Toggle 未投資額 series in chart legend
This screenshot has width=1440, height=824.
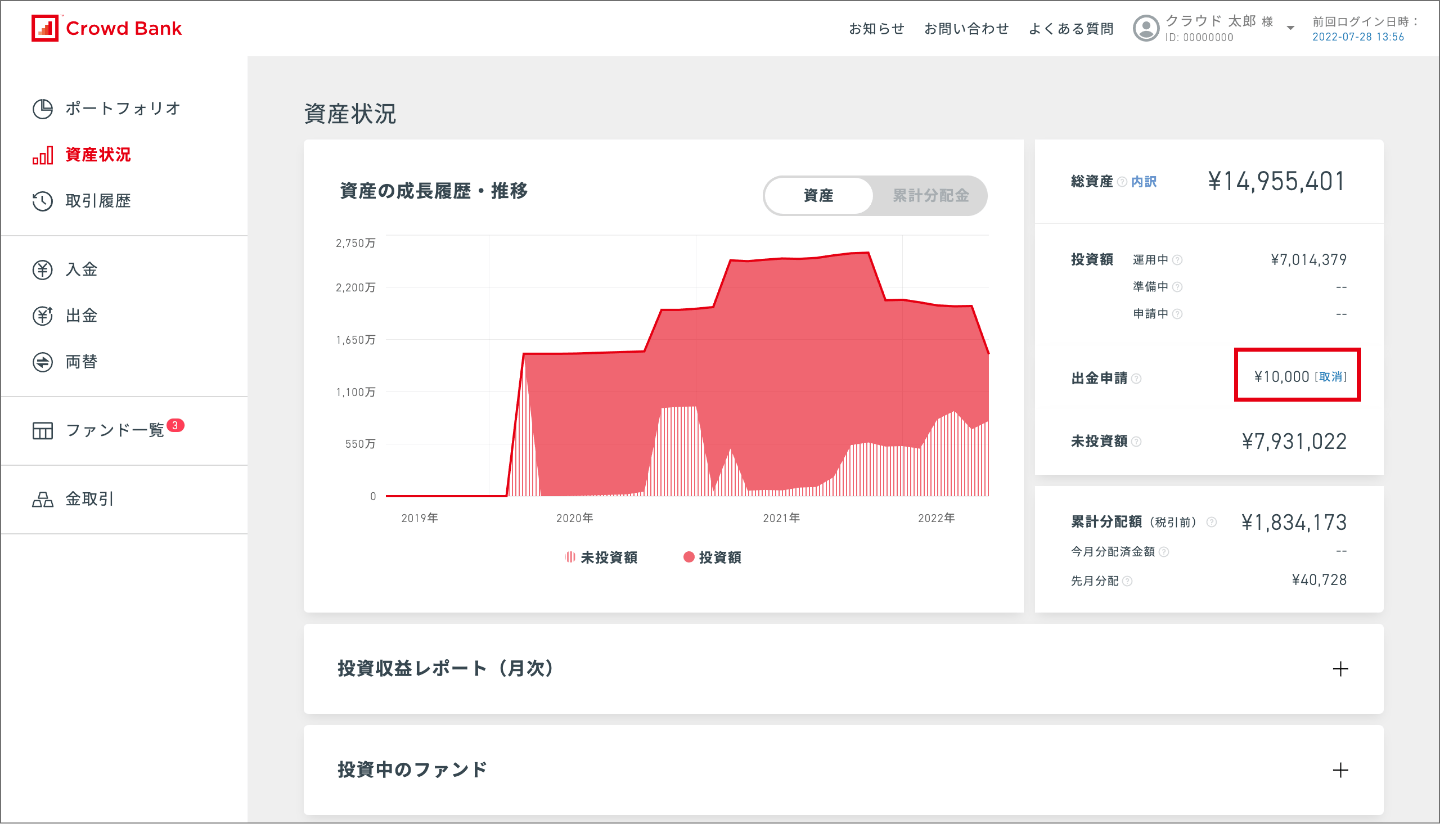(601, 558)
